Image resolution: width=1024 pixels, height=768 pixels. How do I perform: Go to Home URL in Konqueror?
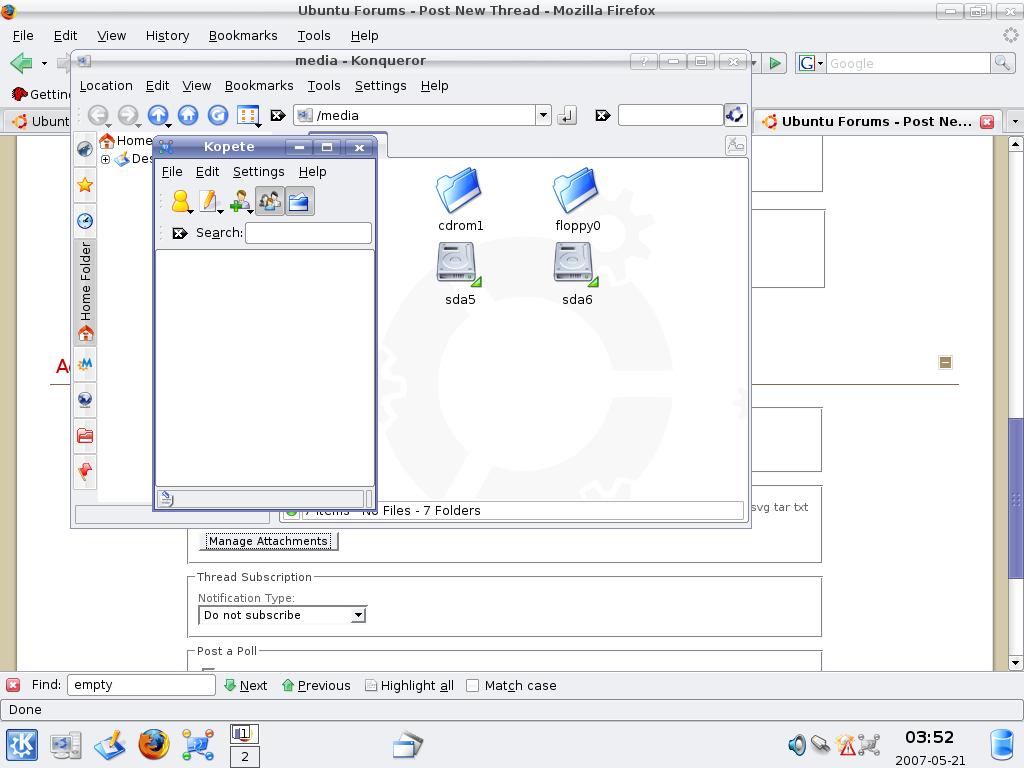coord(188,115)
